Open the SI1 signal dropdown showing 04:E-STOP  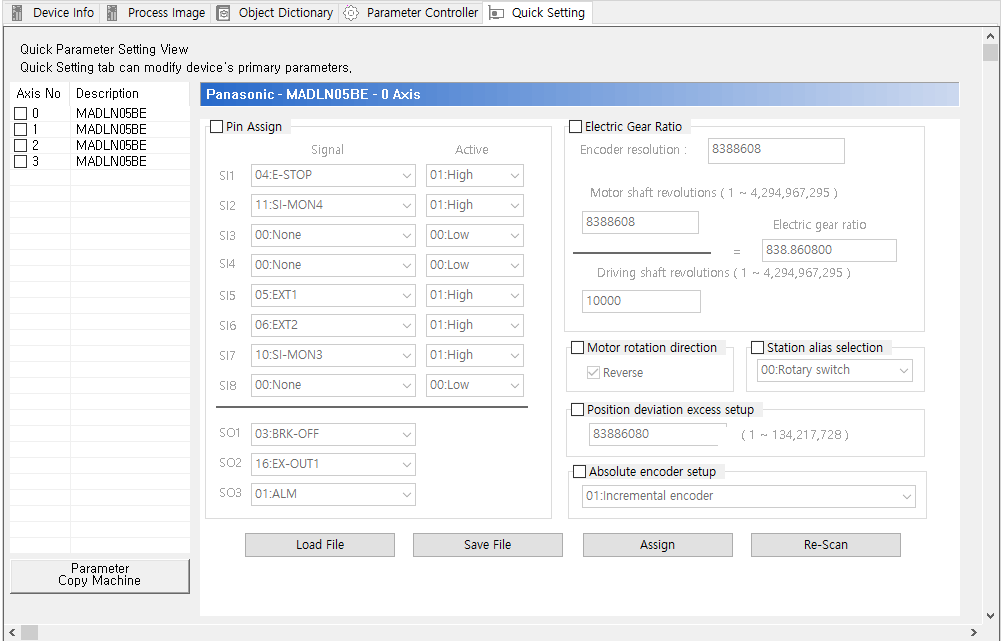[333, 175]
